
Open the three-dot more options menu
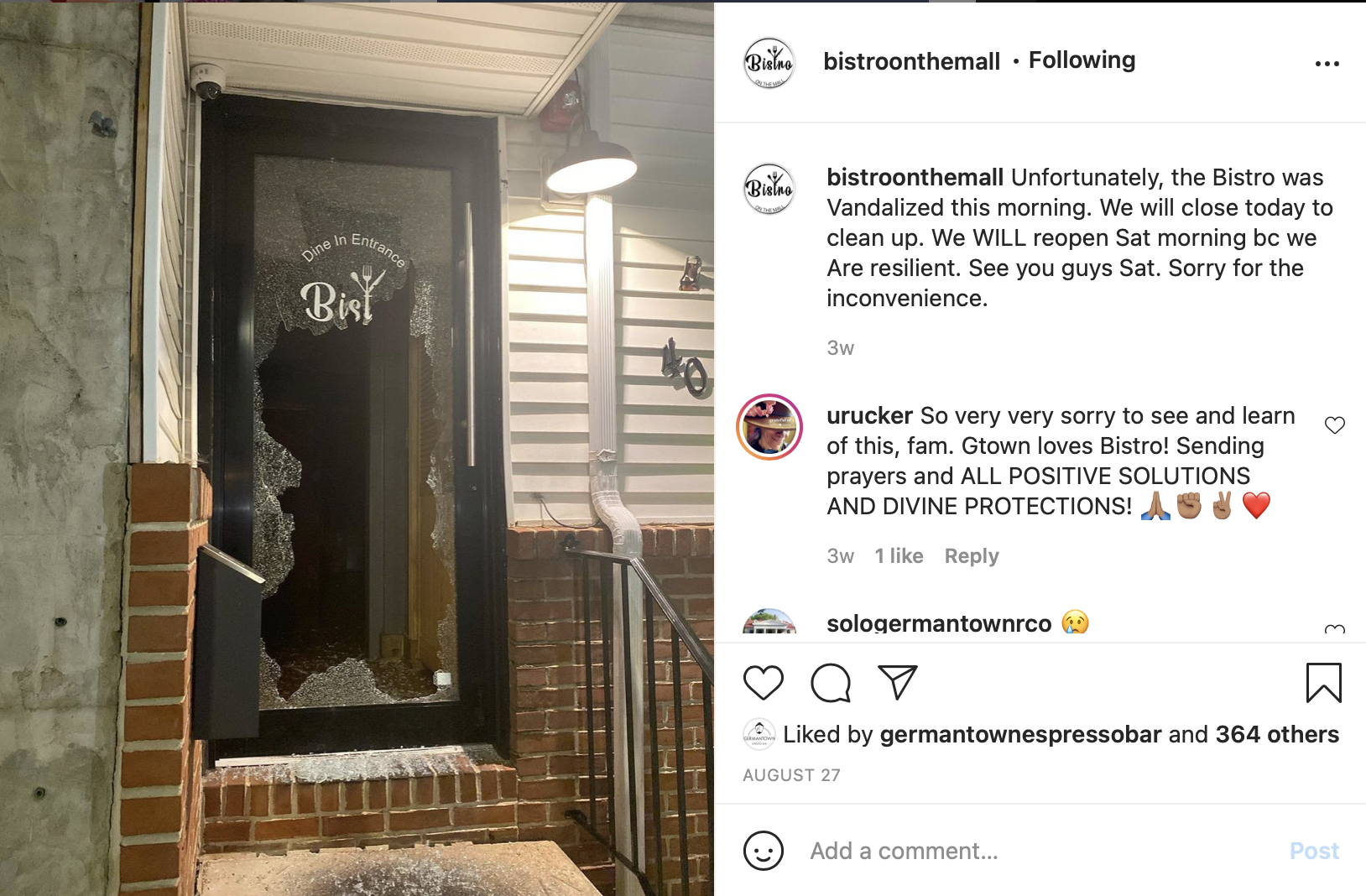point(1327,64)
